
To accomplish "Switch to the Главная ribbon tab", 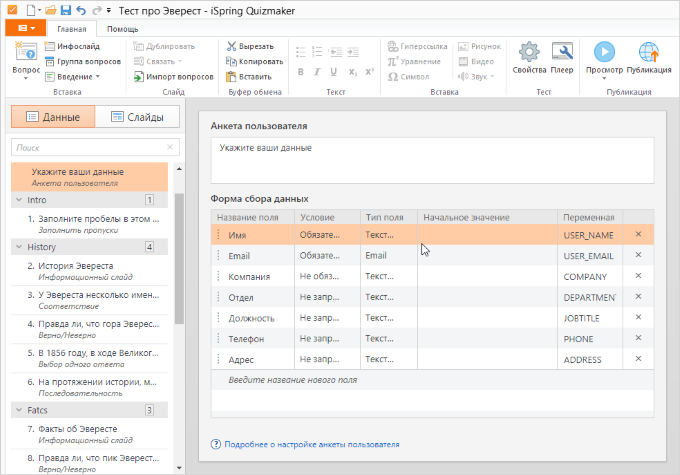I will (72, 29).
